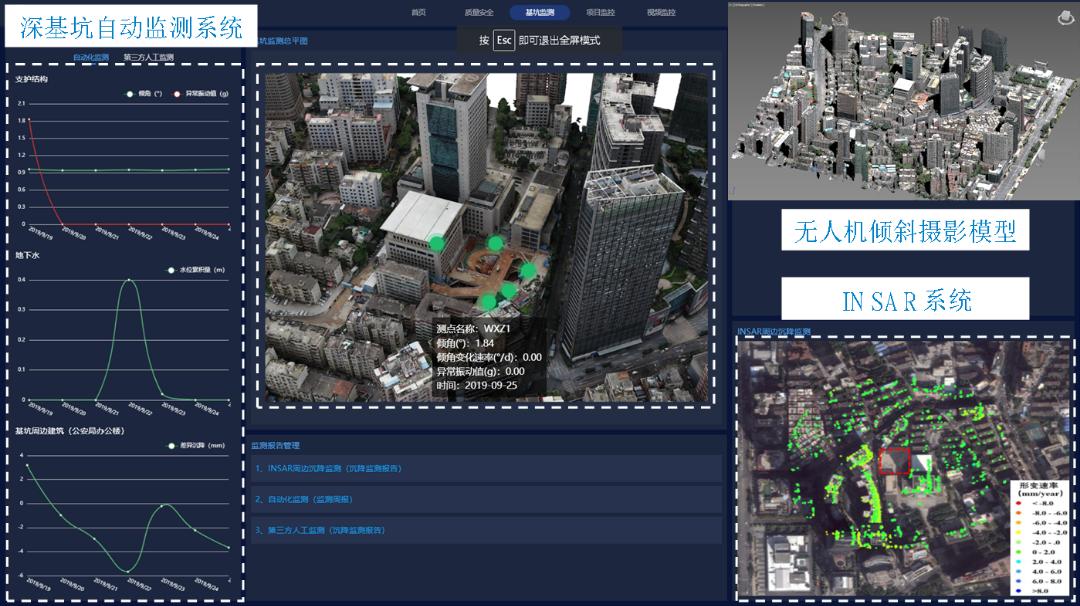Switch to 第三方人工监测 sub-tab
Viewport: 1080px width, 606px height.
(x=148, y=58)
